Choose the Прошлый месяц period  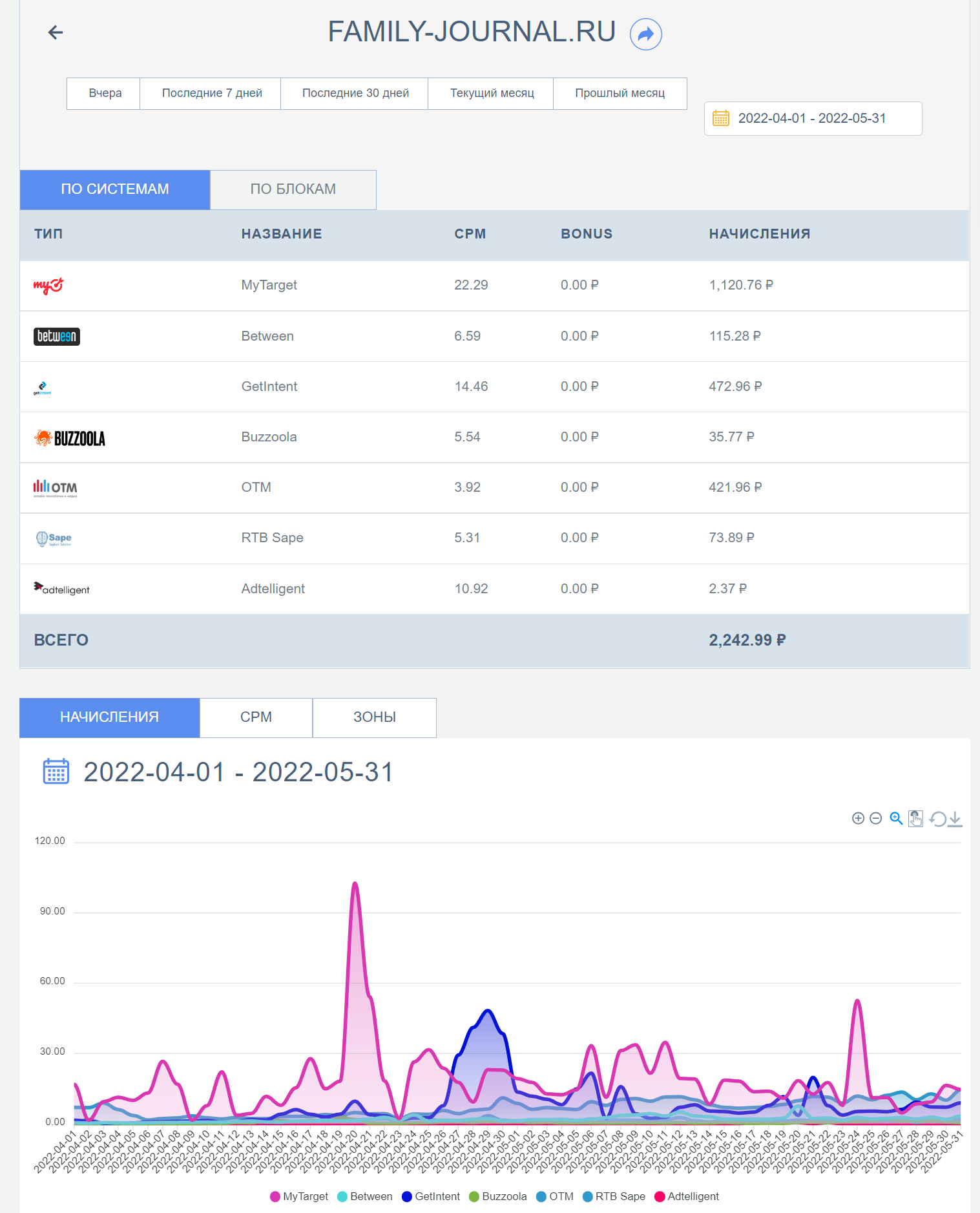coord(620,93)
